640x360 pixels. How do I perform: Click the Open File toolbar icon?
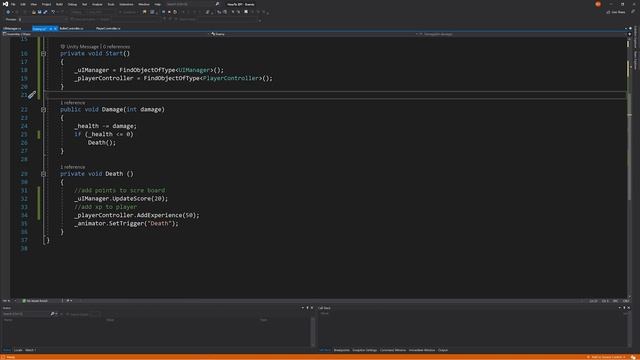click(34, 12)
